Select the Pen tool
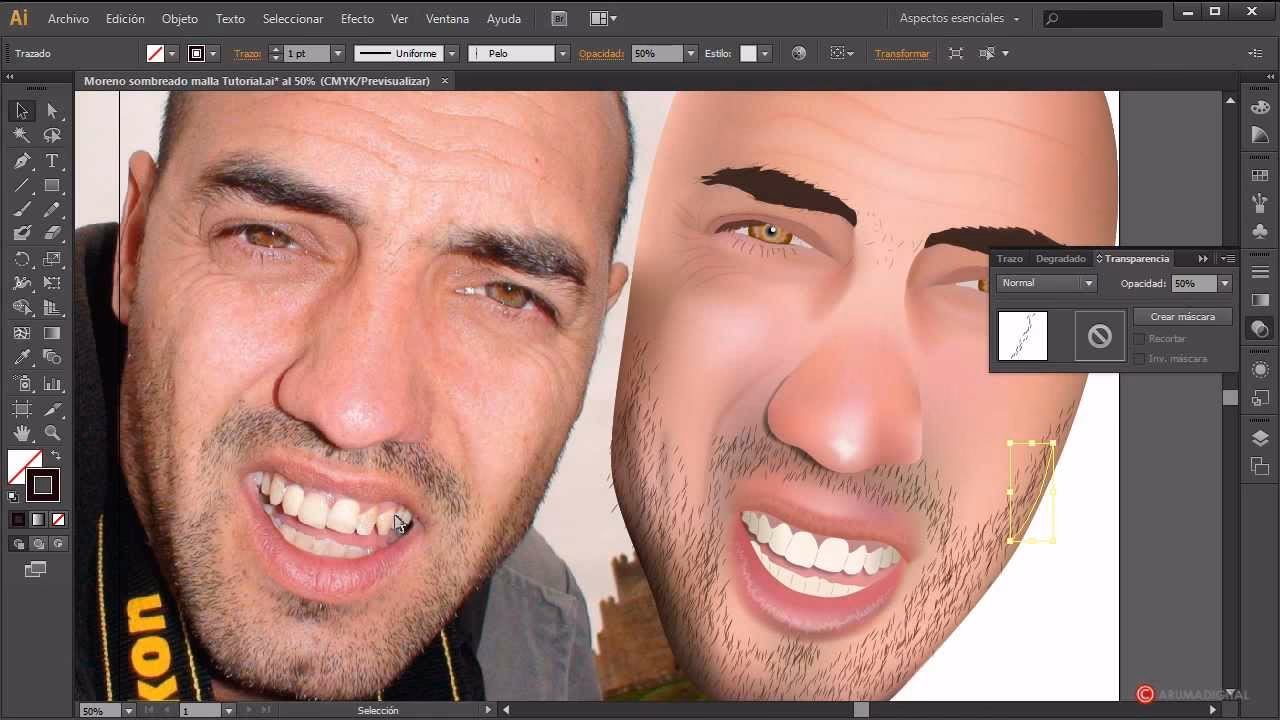 point(22,161)
